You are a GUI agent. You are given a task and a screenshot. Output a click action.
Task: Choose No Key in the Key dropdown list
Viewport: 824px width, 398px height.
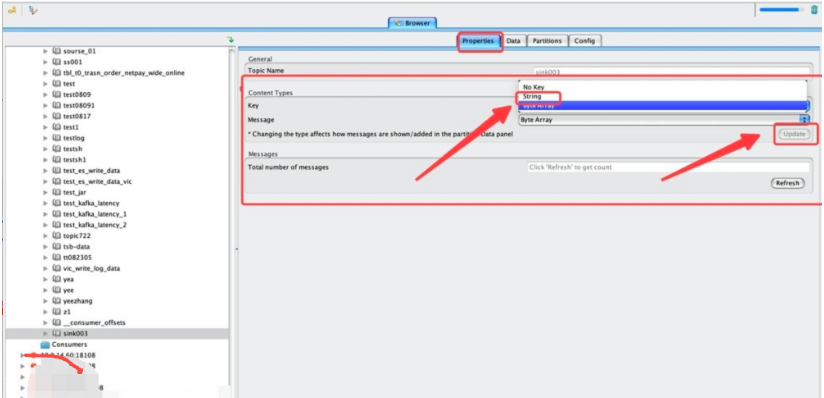point(662,87)
